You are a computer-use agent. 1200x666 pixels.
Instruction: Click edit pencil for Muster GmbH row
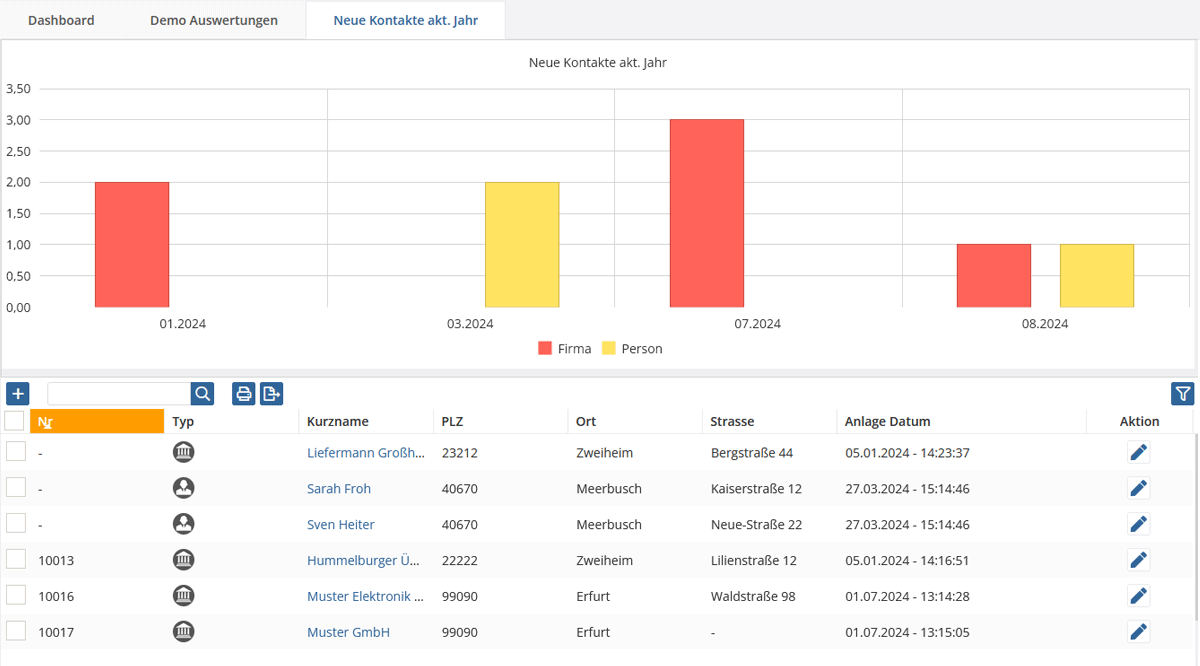(1138, 632)
